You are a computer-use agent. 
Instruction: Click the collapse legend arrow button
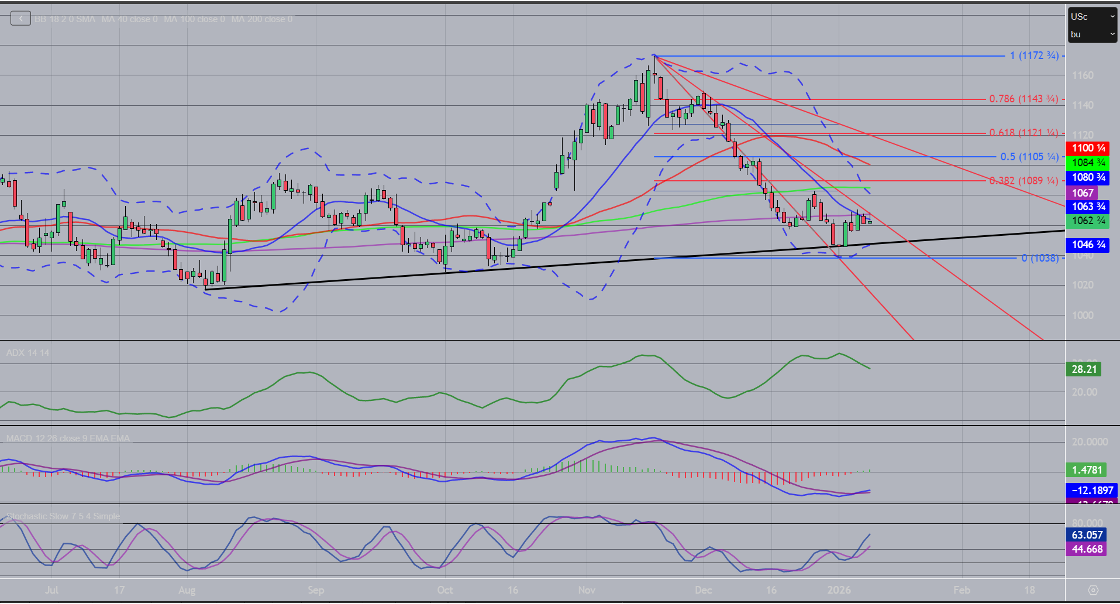tap(20, 18)
